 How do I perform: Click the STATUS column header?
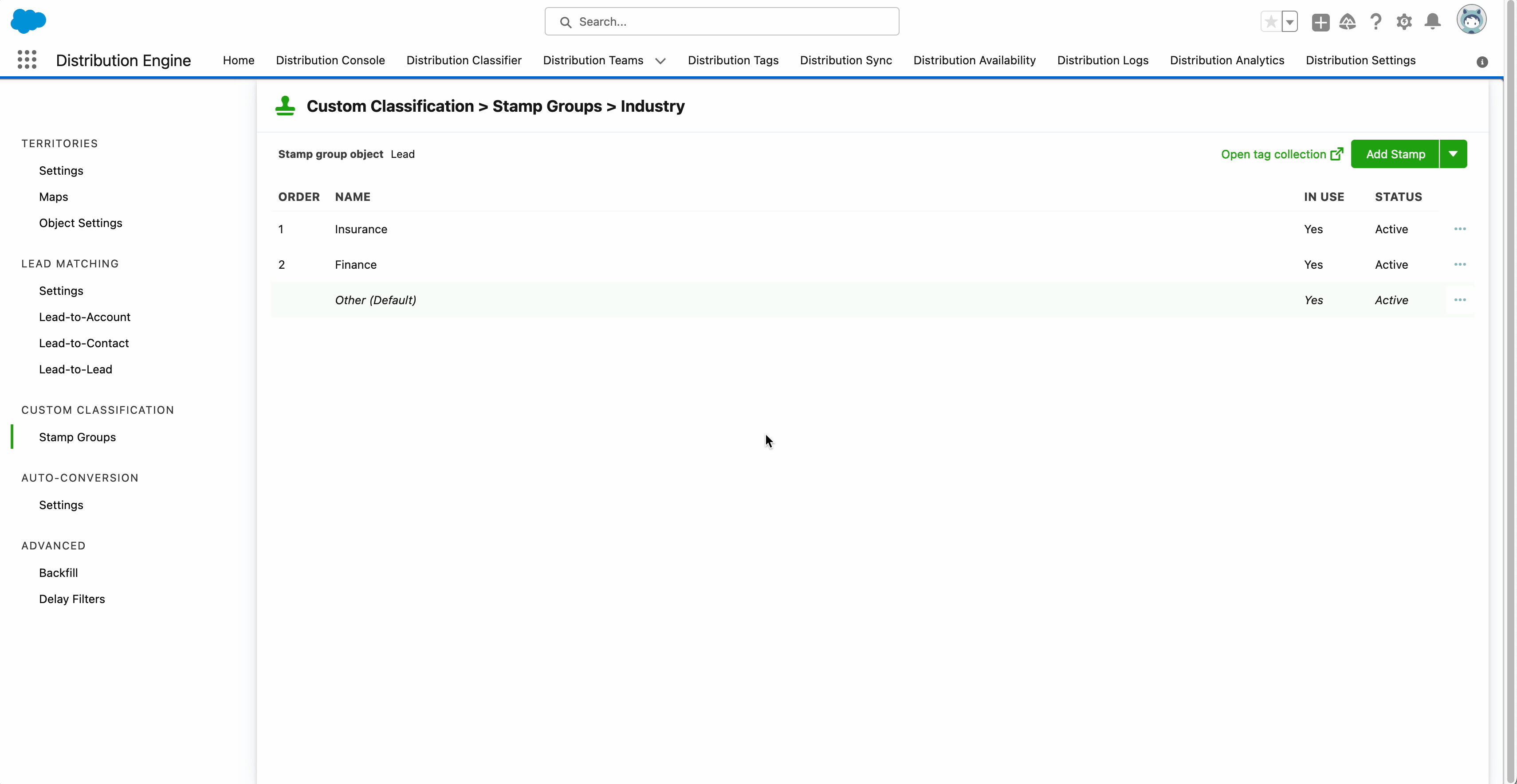(x=1398, y=196)
